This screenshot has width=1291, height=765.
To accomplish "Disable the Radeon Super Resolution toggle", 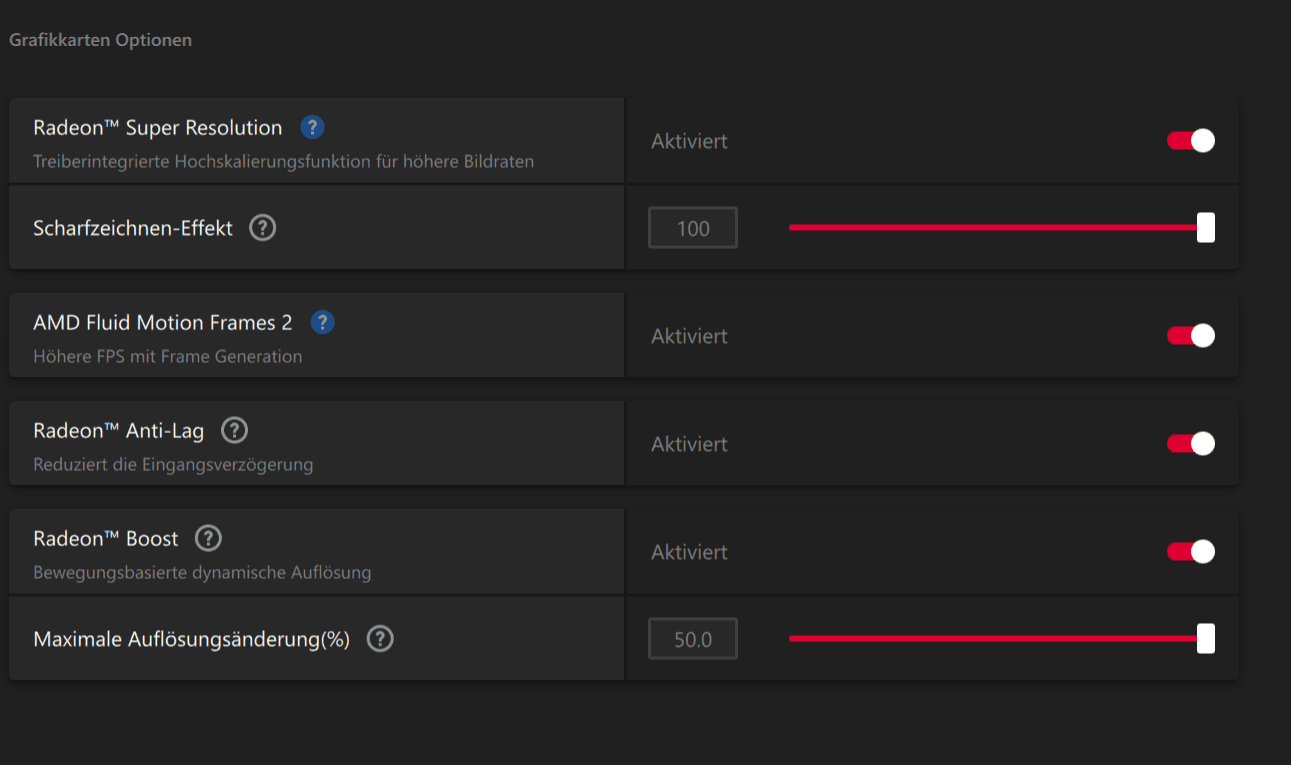I will (1191, 141).
